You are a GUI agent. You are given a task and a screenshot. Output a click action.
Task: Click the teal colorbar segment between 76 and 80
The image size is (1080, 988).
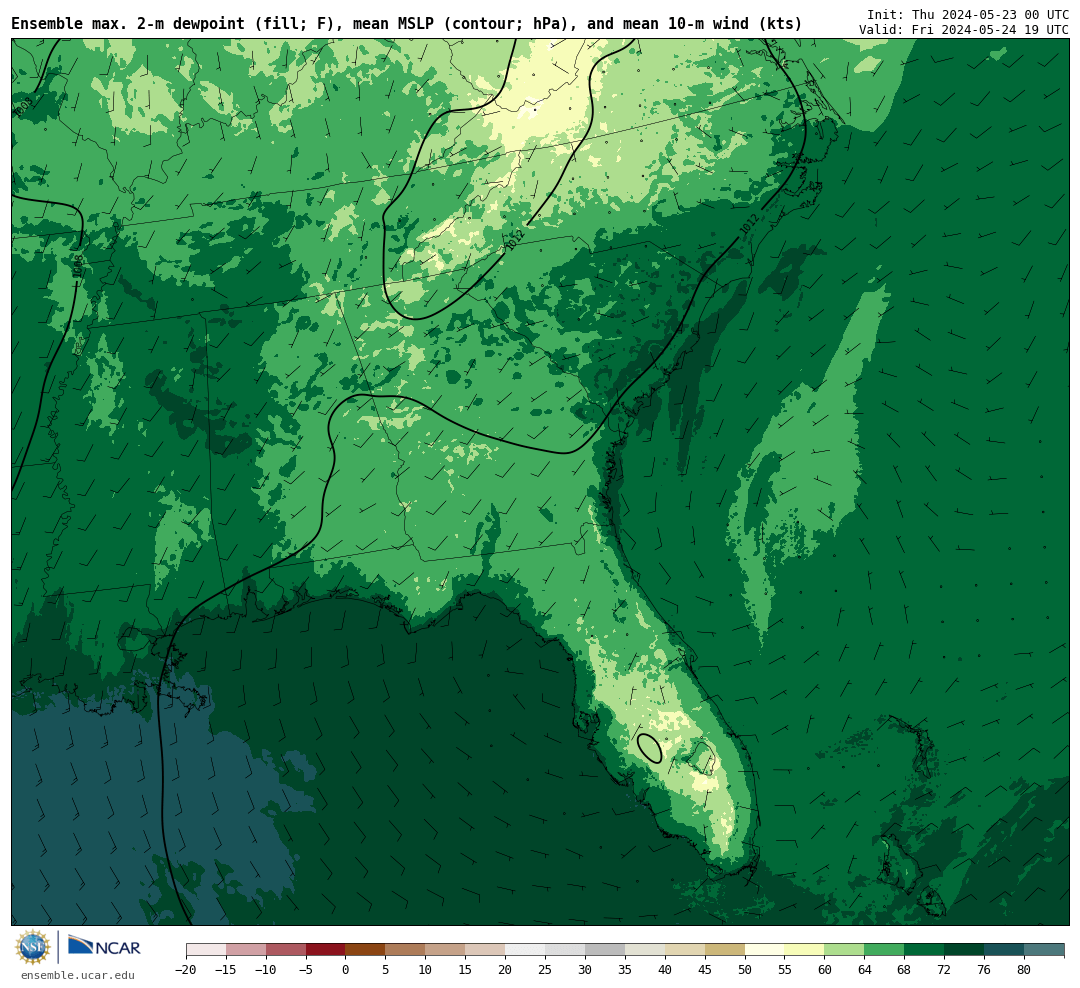(1005, 950)
